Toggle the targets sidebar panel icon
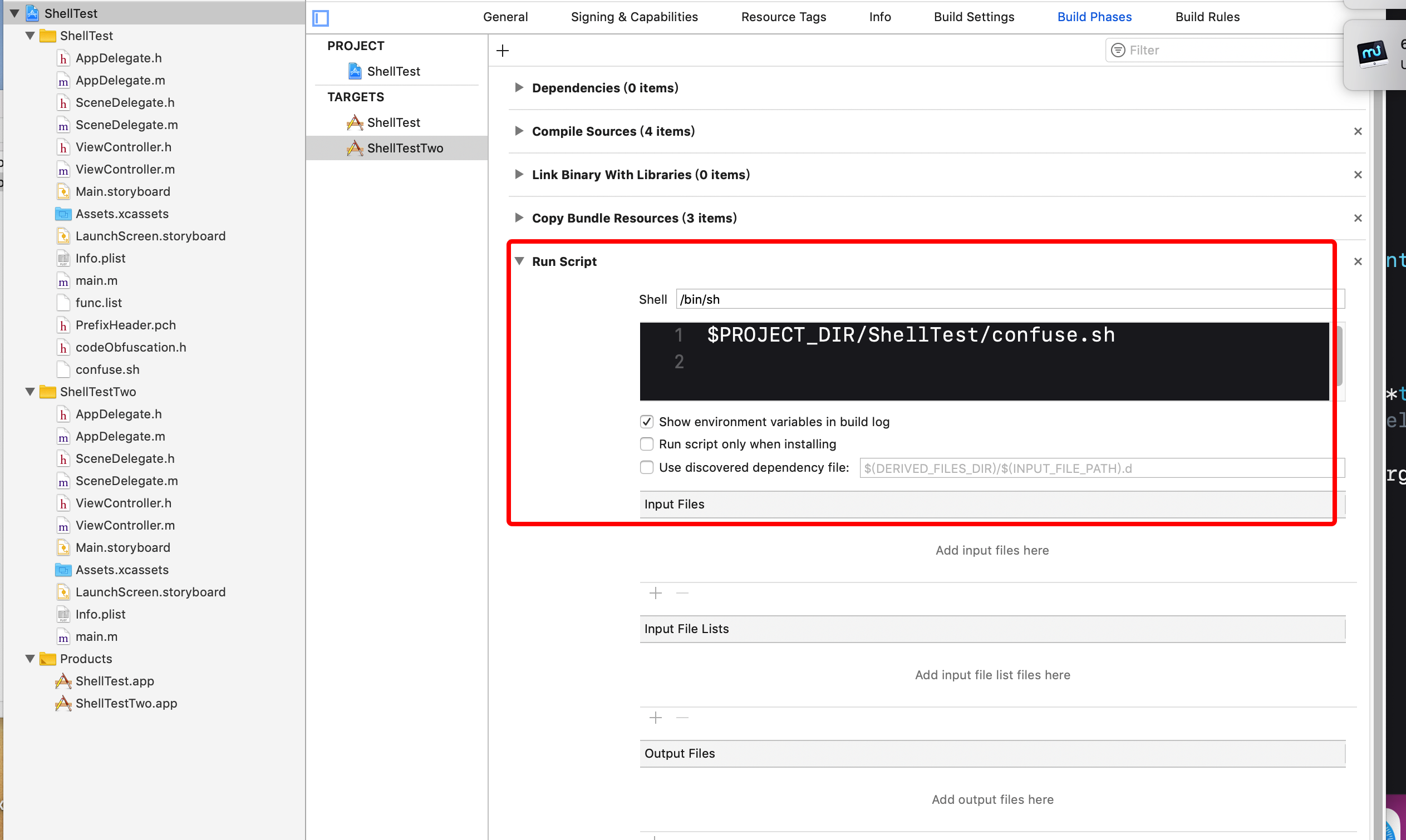The image size is (1406, 840). tap(321, 18)
